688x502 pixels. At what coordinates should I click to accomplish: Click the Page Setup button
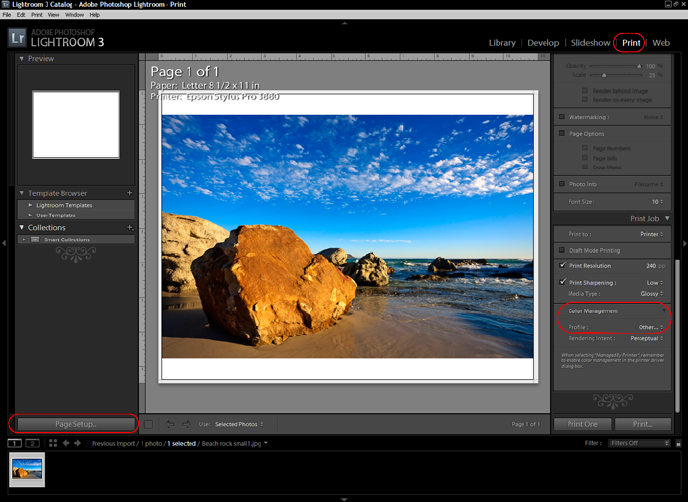coord(76,424)
